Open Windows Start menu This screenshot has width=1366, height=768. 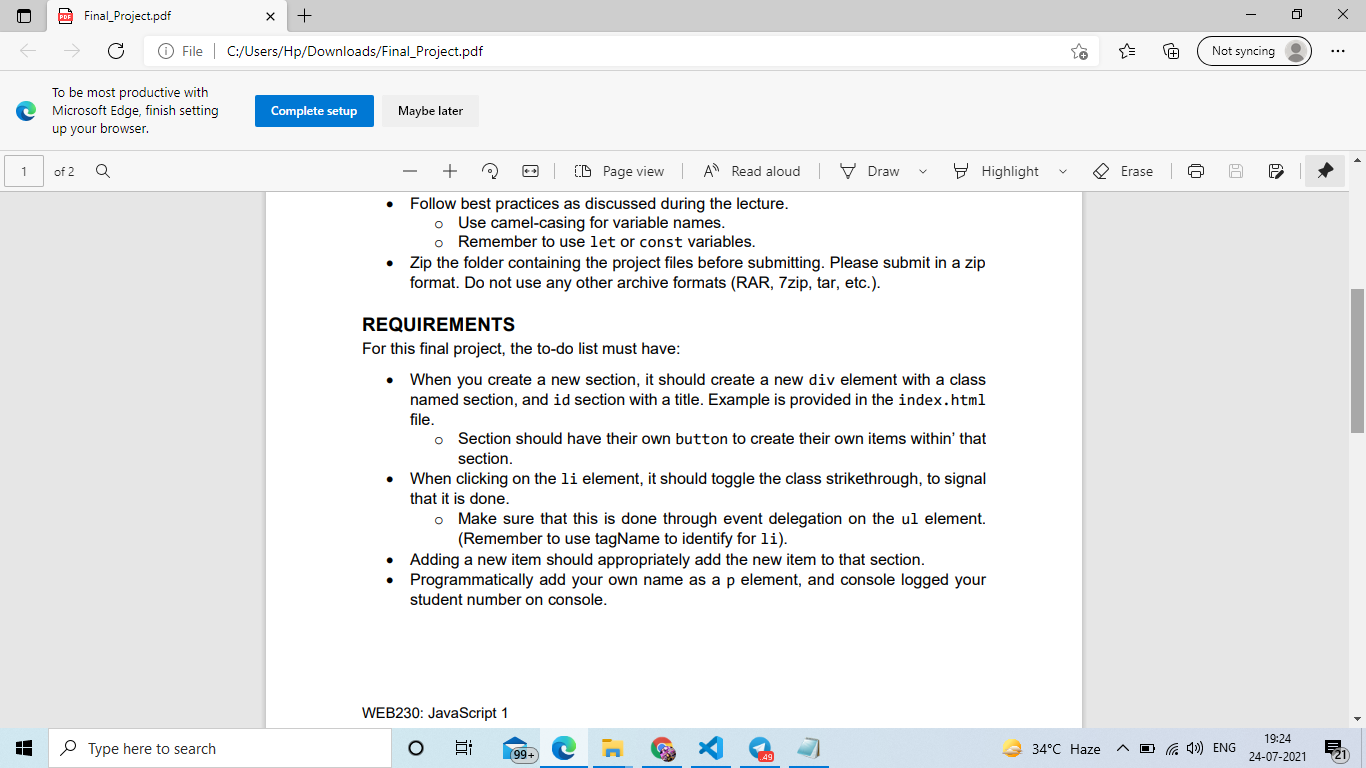(x=24, y=748)
